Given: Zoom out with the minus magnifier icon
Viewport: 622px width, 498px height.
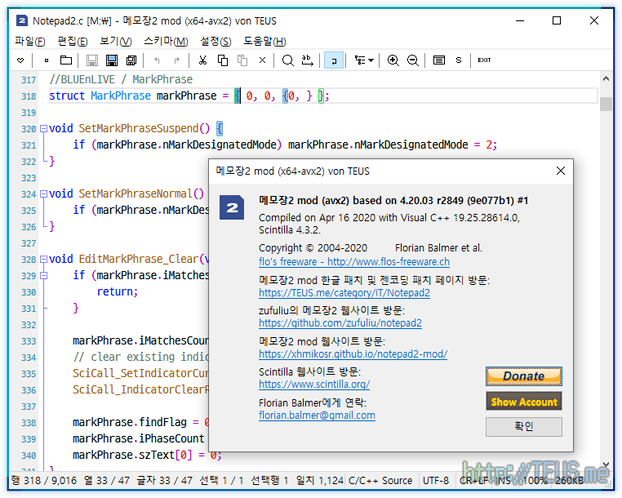Looking at the screenshot, I should click(413, 60).
